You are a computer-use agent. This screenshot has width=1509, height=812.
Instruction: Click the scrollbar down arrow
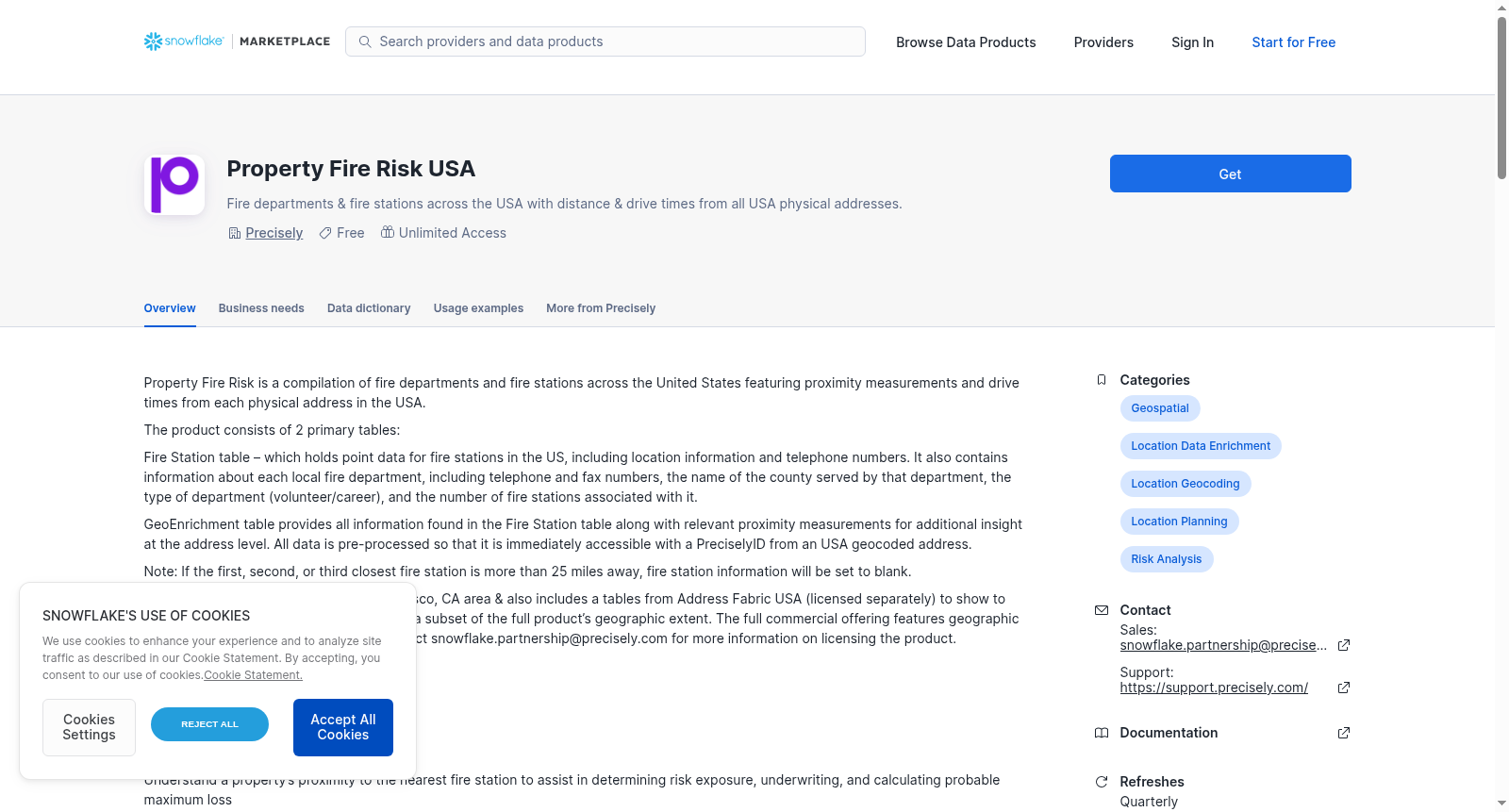[1501, 804]
